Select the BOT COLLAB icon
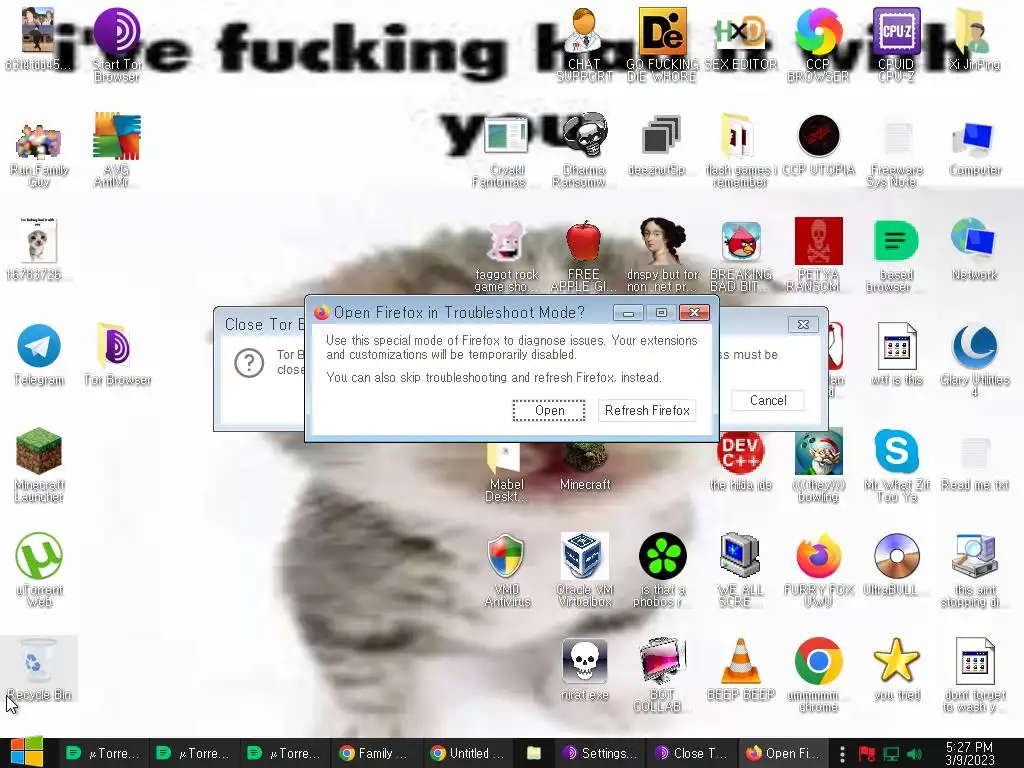 [x=661, y=674]
